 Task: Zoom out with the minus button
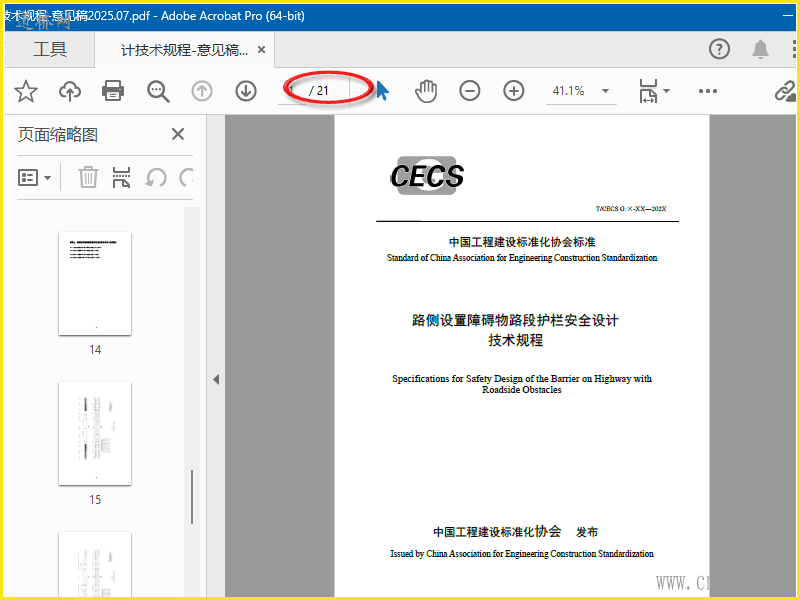(469, 91)
